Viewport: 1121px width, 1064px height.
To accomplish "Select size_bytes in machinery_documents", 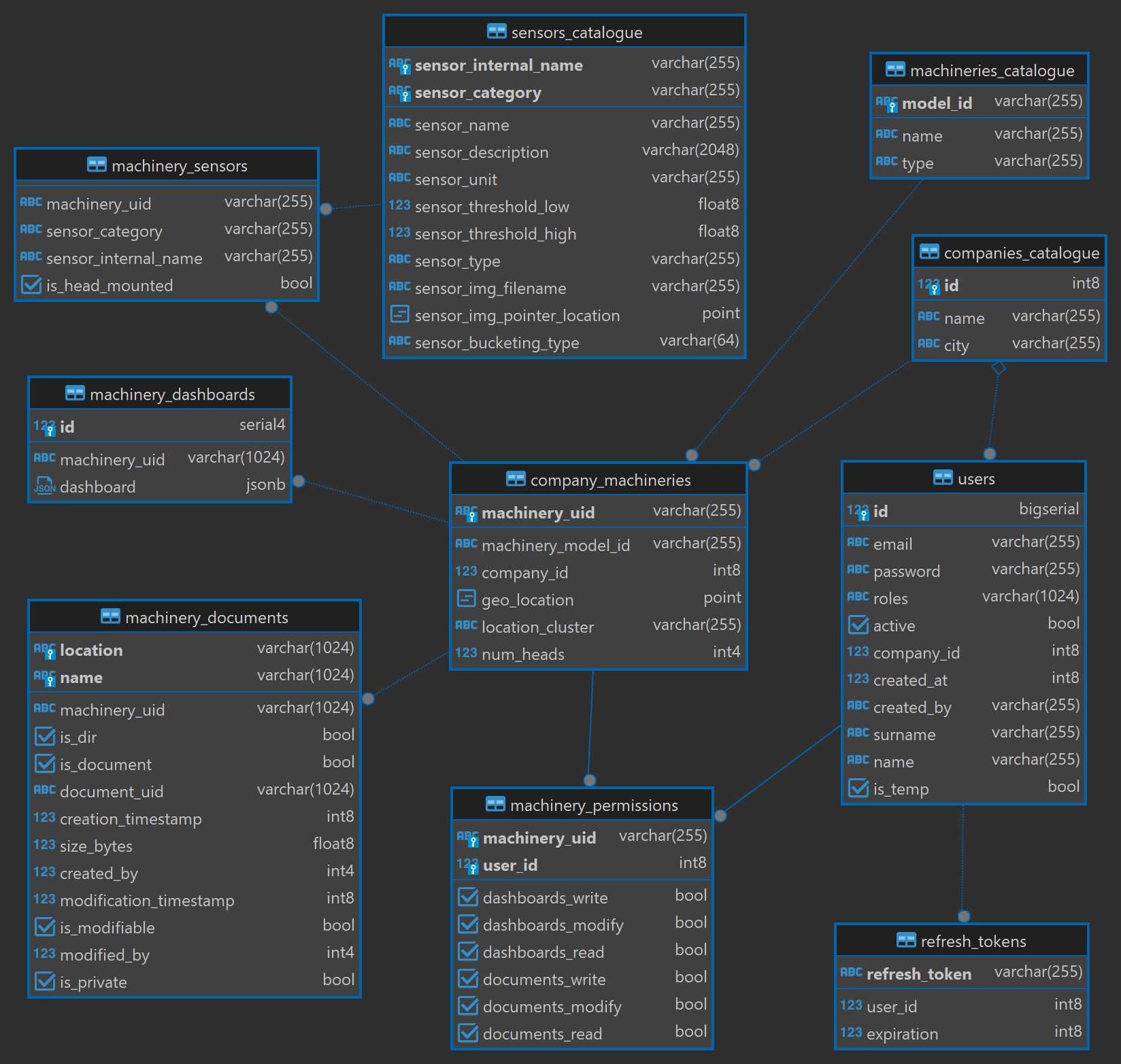I will click(x=194, y=845).
